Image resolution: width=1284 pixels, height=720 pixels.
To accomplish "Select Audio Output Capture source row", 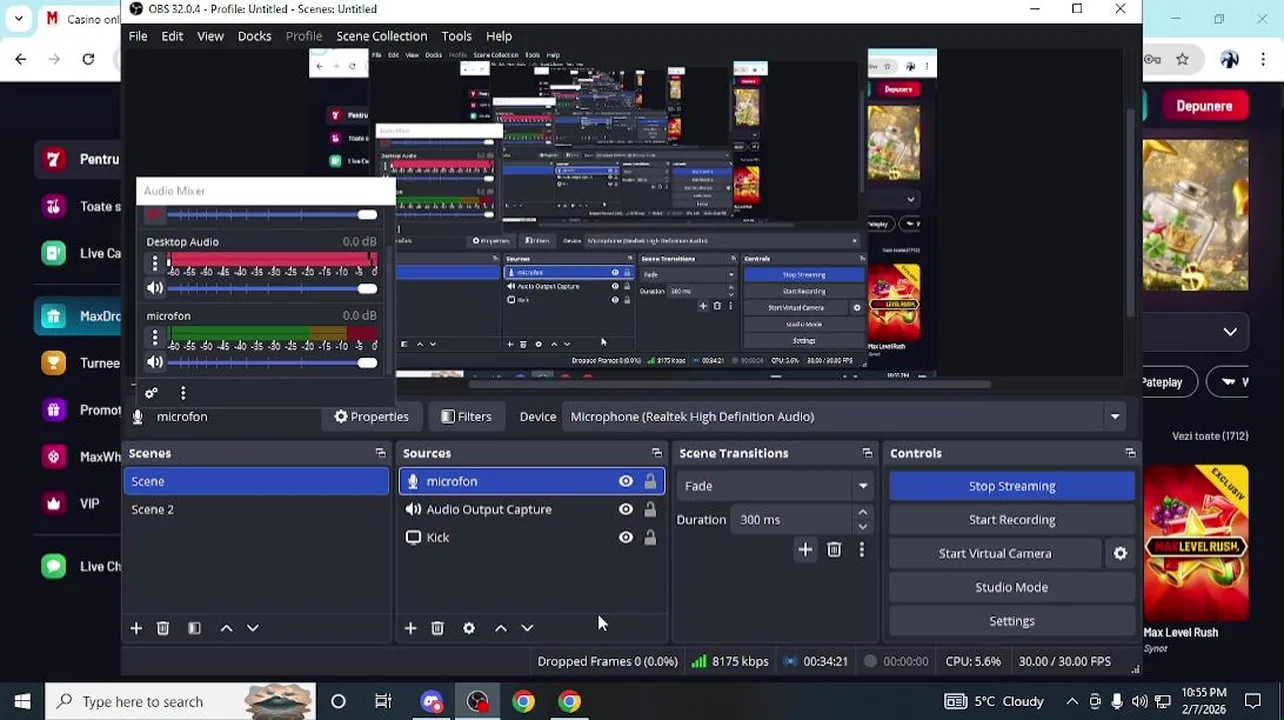I will pyautogui.click(x=532, y=509).
